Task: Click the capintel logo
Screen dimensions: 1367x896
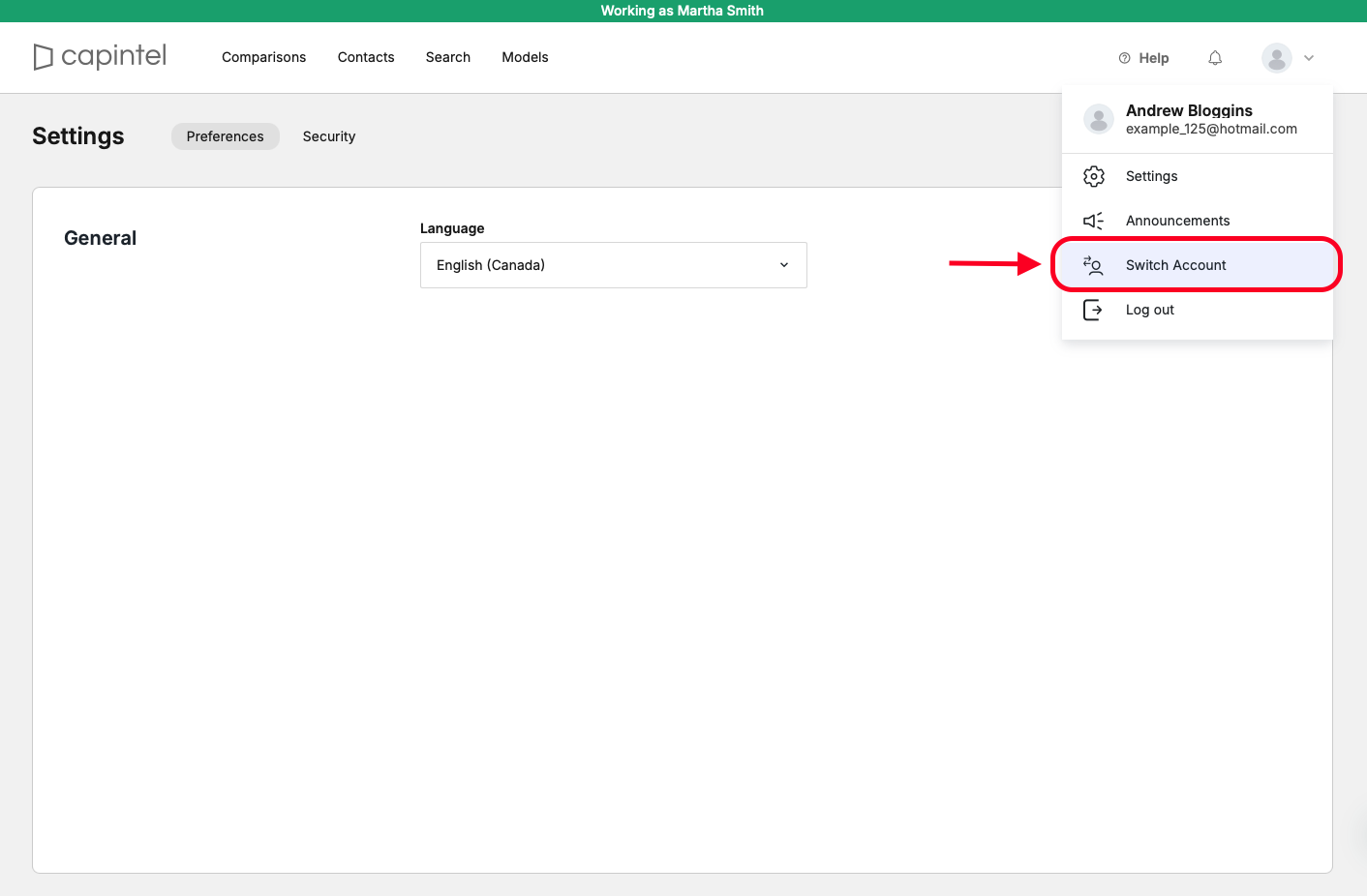Action: tap(100, 56)
